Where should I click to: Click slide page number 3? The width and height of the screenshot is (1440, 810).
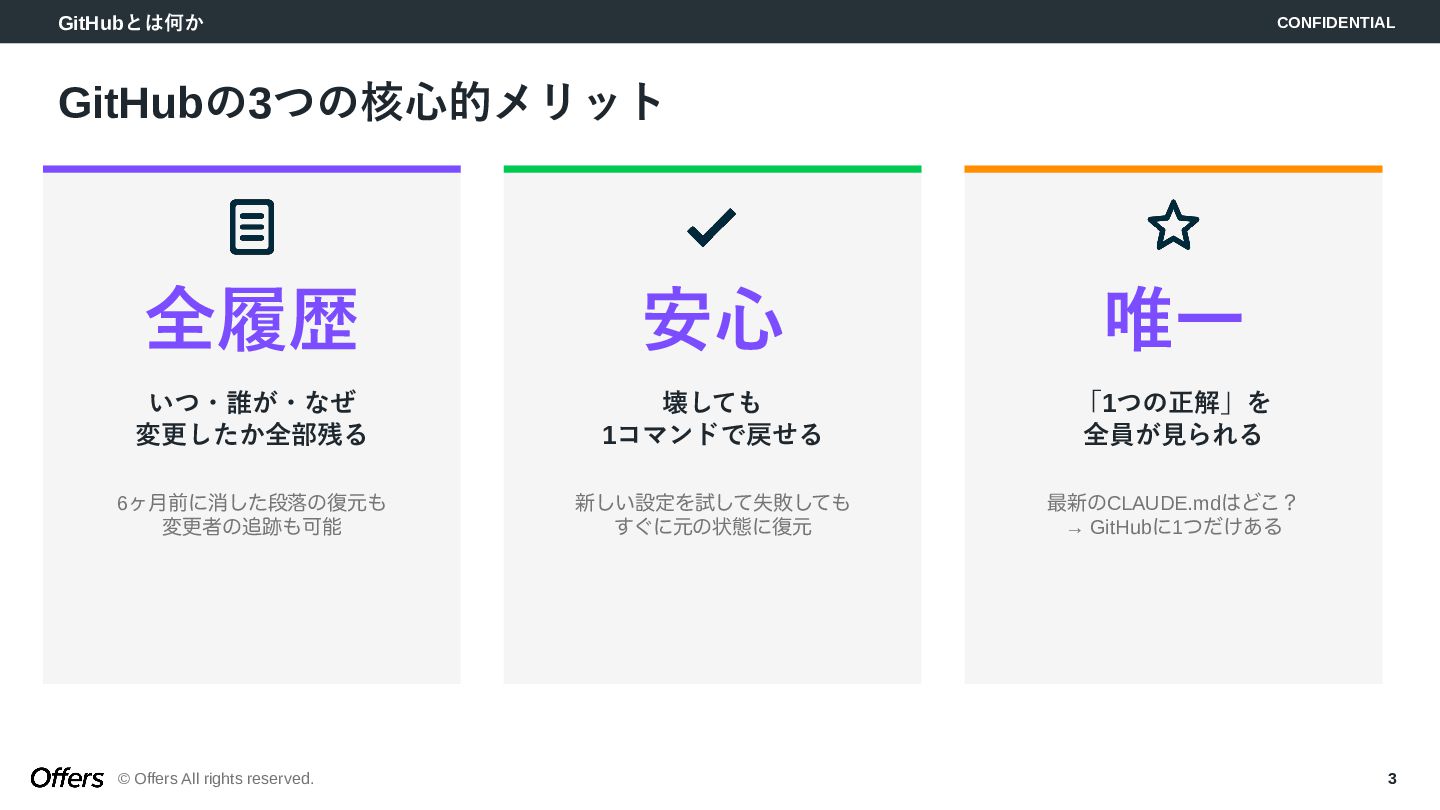[x=1392, y=779]
